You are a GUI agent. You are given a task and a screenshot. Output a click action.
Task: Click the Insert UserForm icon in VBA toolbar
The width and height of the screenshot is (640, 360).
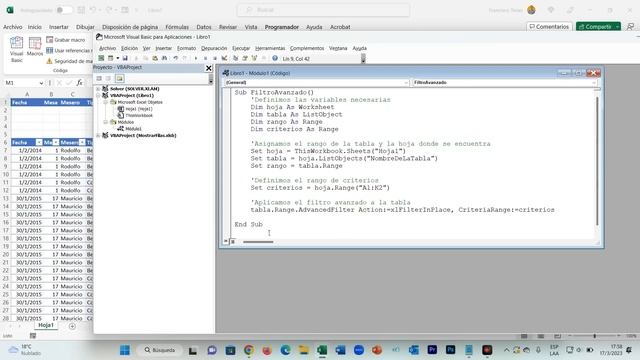click(110, 58)
